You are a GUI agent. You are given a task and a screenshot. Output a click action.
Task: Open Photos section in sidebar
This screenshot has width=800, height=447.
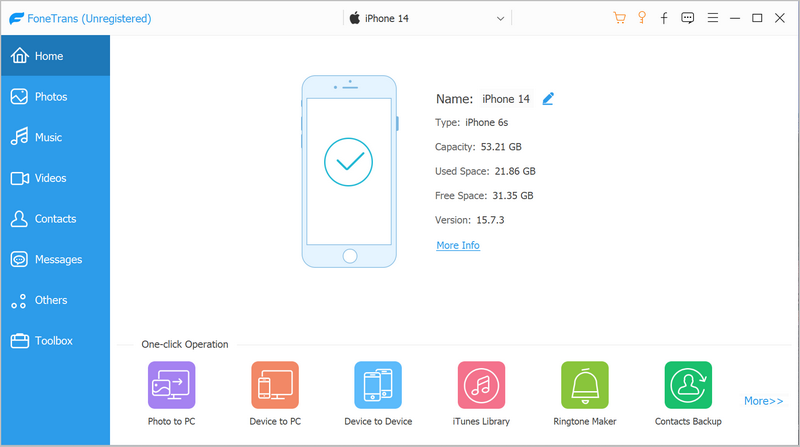point(55,96)
